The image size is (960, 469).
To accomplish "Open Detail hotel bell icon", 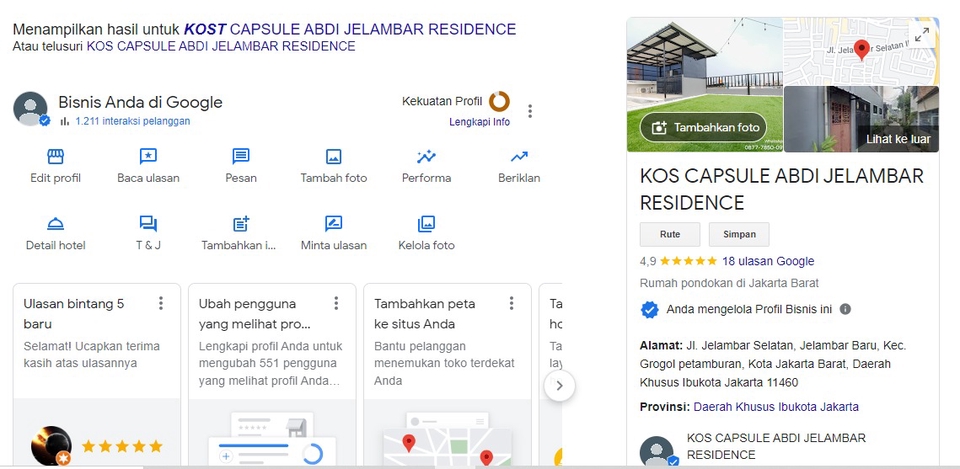I will [x=55, y=224].
